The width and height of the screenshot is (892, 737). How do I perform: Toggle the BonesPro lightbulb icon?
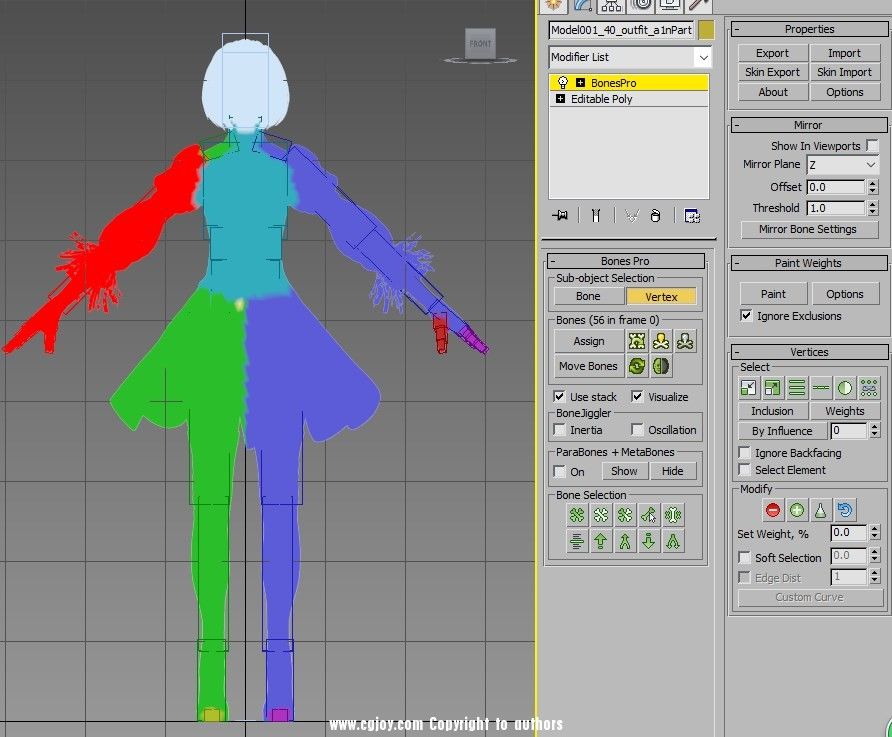point(563,82)
